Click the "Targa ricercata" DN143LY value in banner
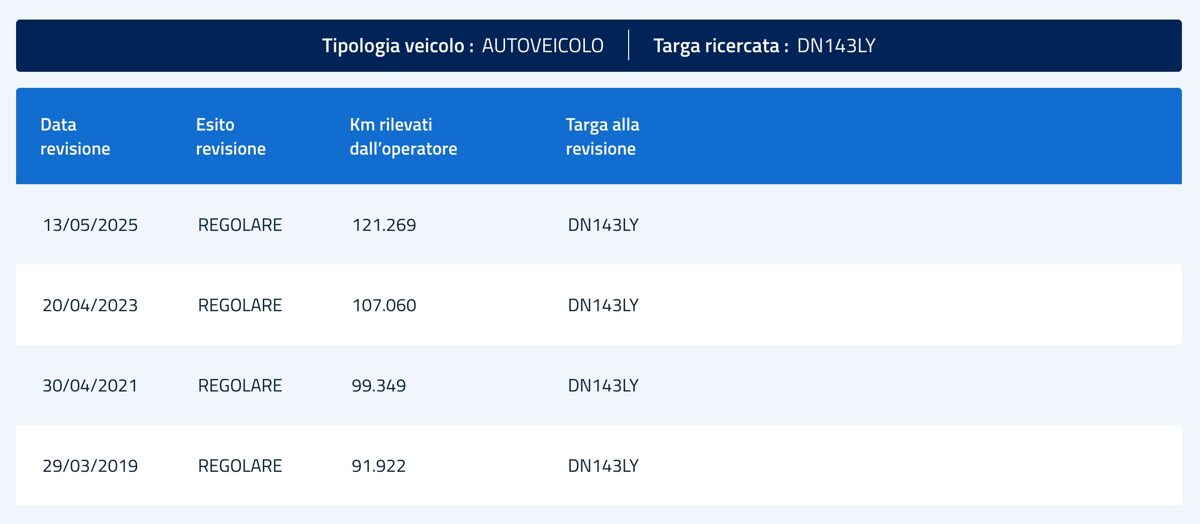 coord(836,46)
